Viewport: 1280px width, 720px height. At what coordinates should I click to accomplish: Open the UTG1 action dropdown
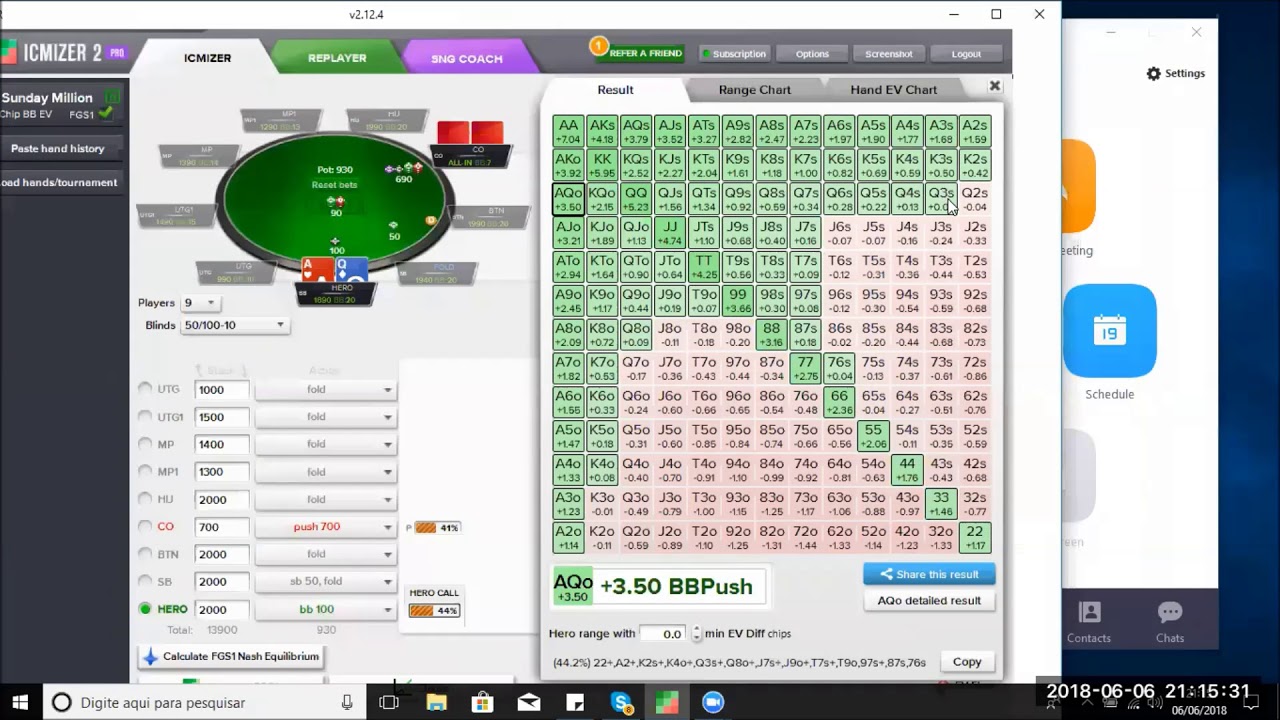(x=326, y=416)
